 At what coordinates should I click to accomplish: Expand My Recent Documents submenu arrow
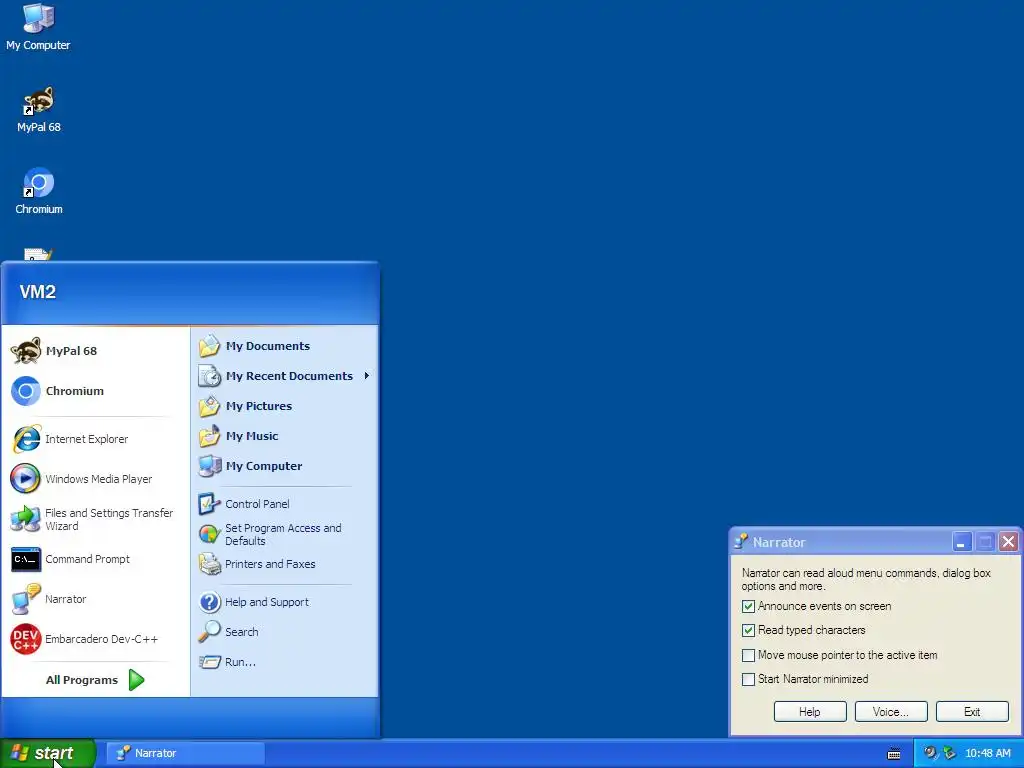coord(367,376)
